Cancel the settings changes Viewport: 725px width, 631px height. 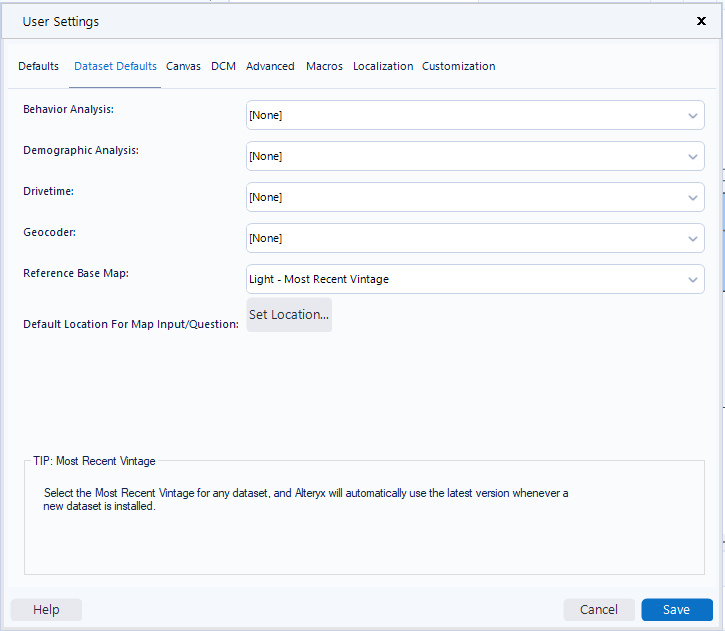(x=599, y=610)
